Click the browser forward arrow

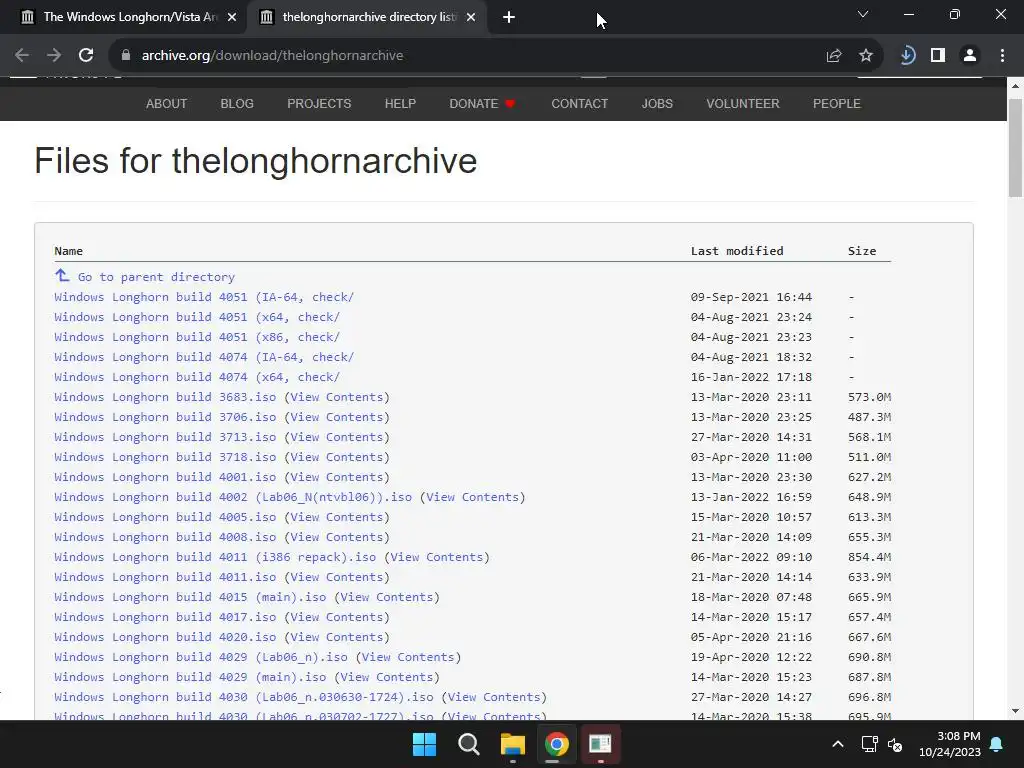point(54,56)
